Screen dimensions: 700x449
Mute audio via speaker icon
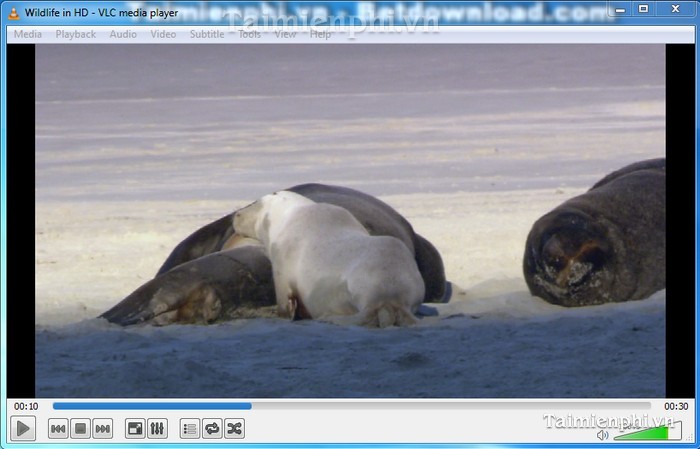tap(603, 435)
